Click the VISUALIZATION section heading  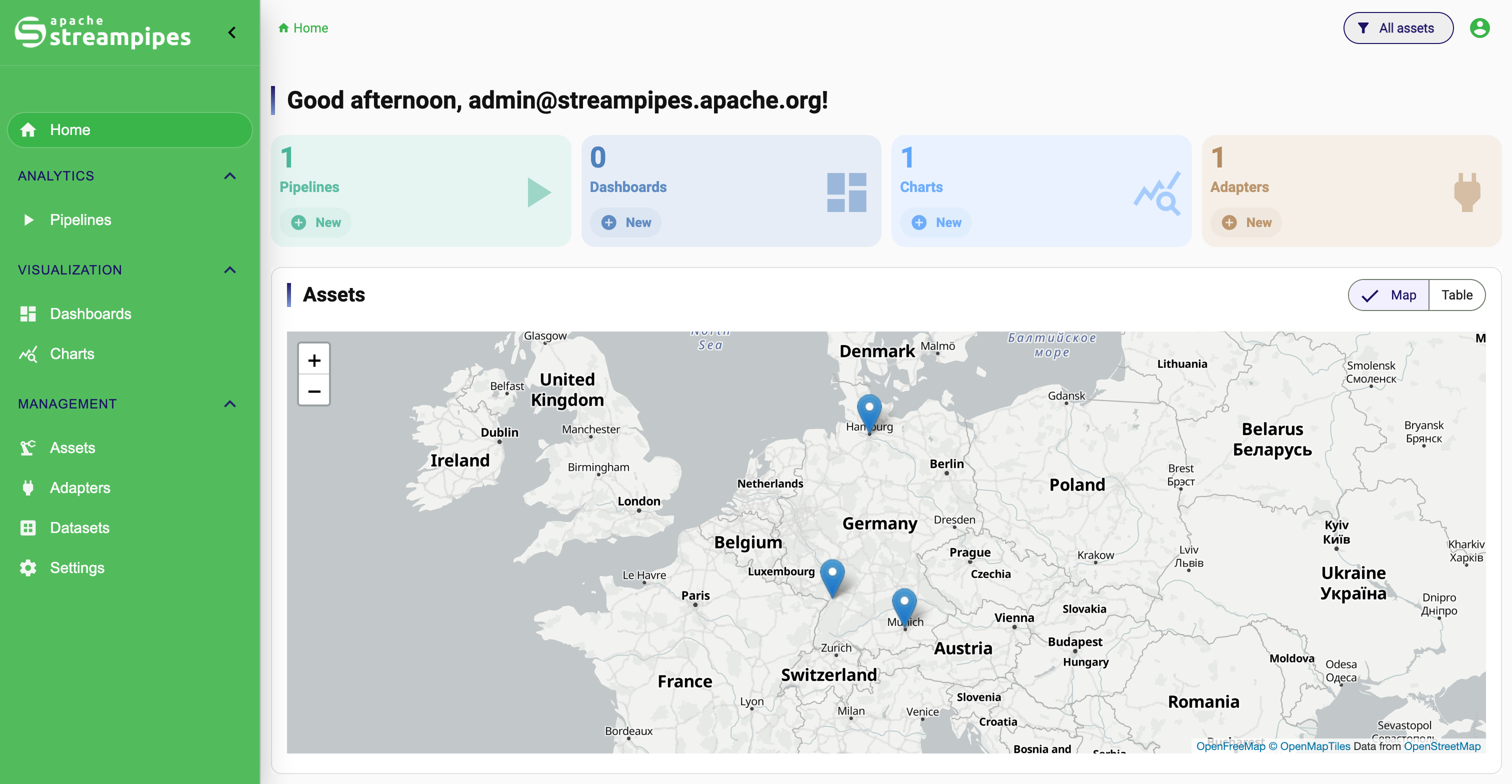pyautogui.click(x=70, y=270)
